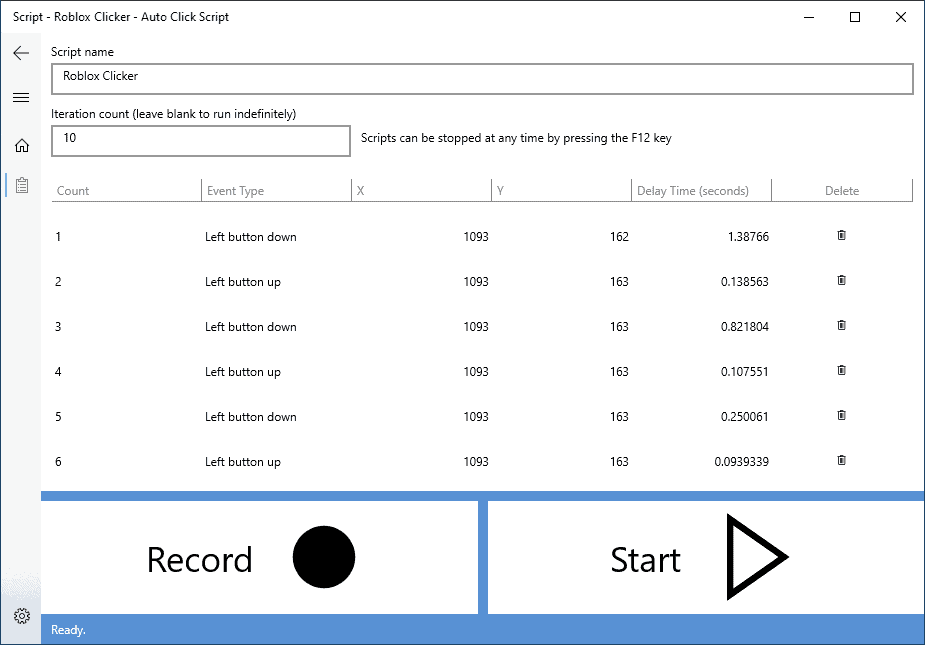925x645 pixels.
Task: Remove event 4 with its trash icon
Action: tap(841, 371)
